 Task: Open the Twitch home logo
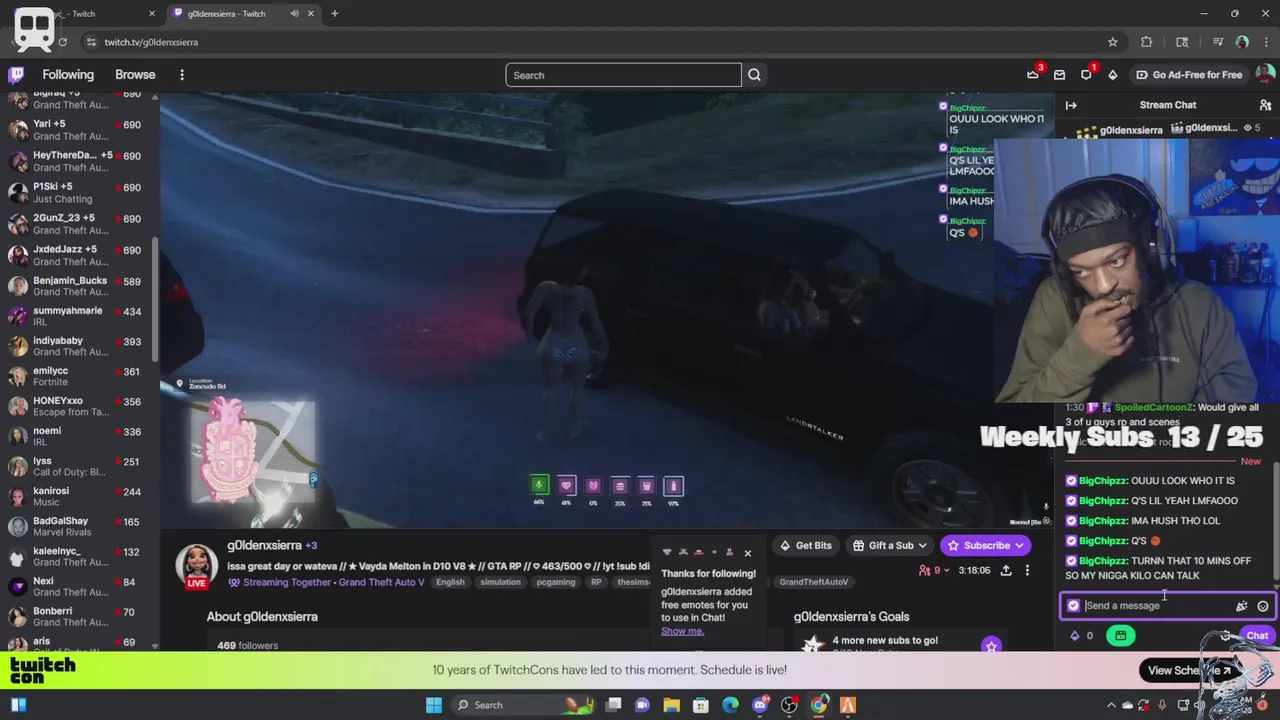pyautogui.click(x=16, y=75)
